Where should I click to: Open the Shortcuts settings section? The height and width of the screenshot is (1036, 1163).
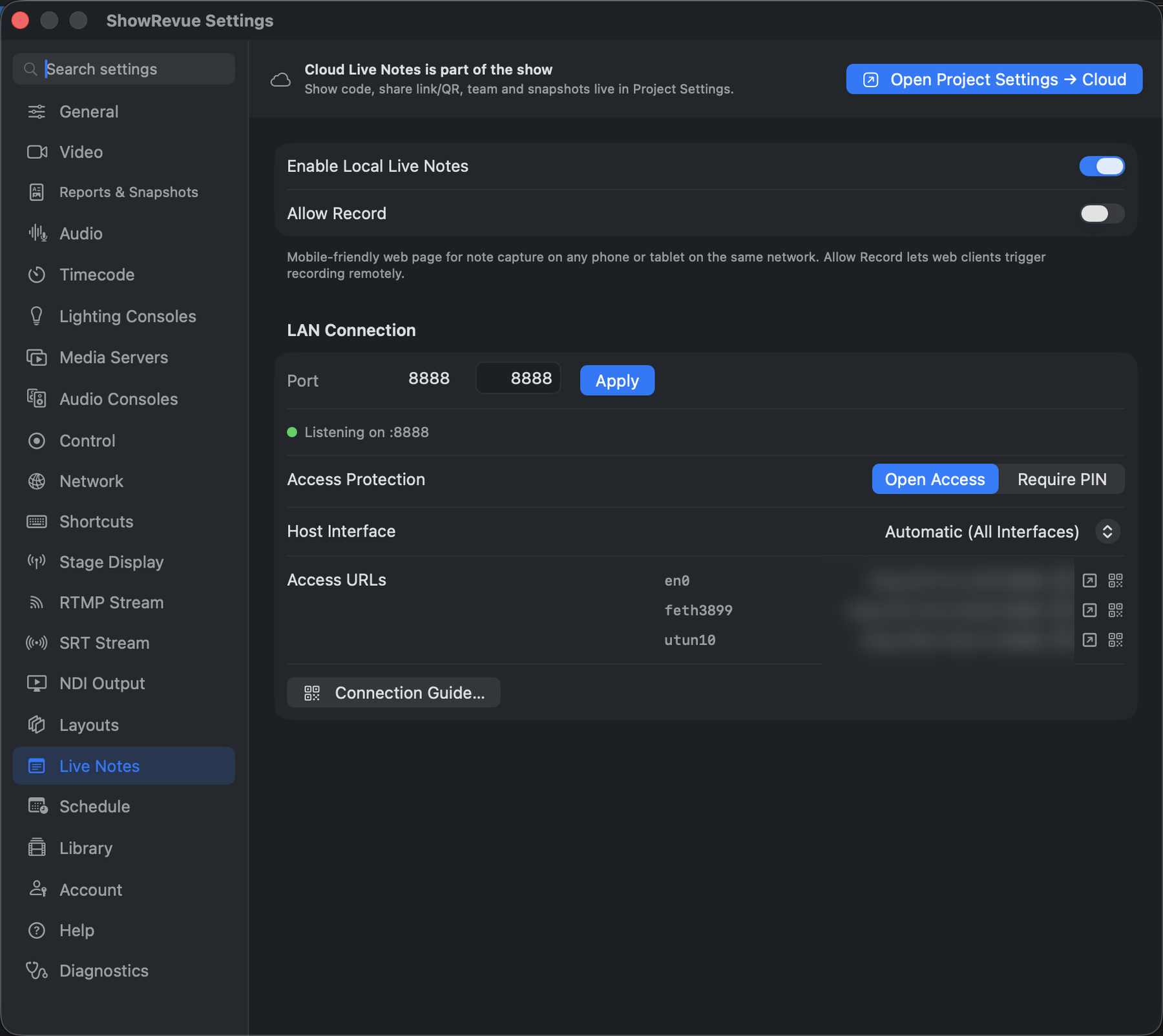coord(123,521)
